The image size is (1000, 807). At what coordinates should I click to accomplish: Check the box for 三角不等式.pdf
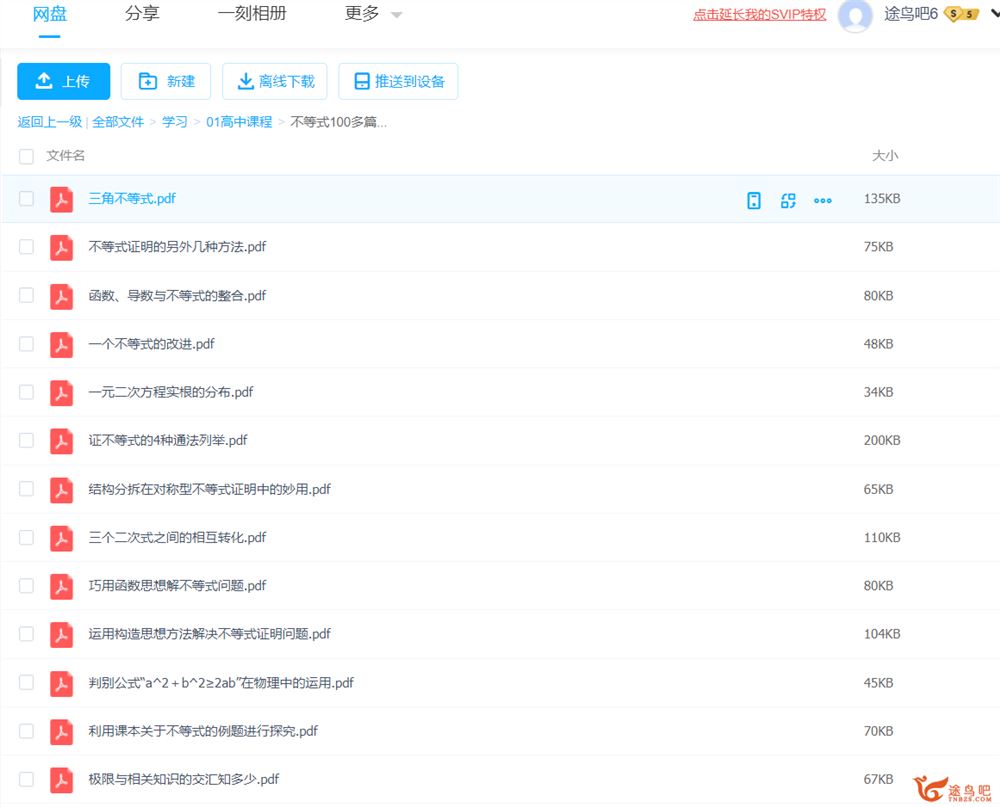26,199
